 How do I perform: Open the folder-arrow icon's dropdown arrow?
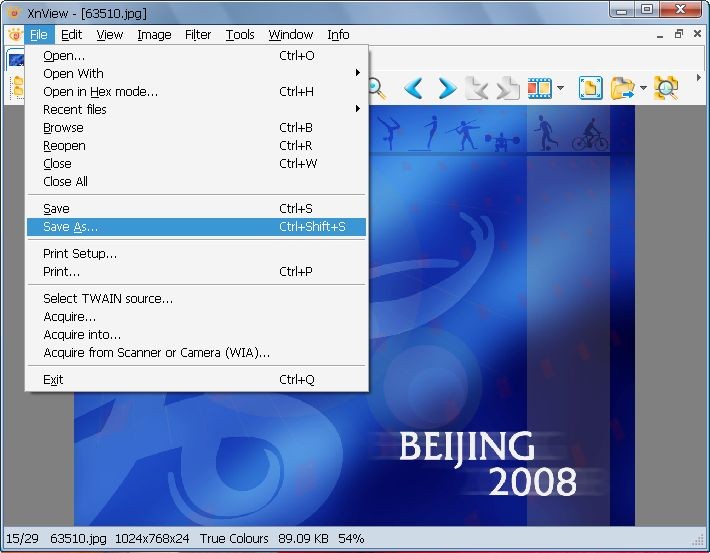coord(643,88)
